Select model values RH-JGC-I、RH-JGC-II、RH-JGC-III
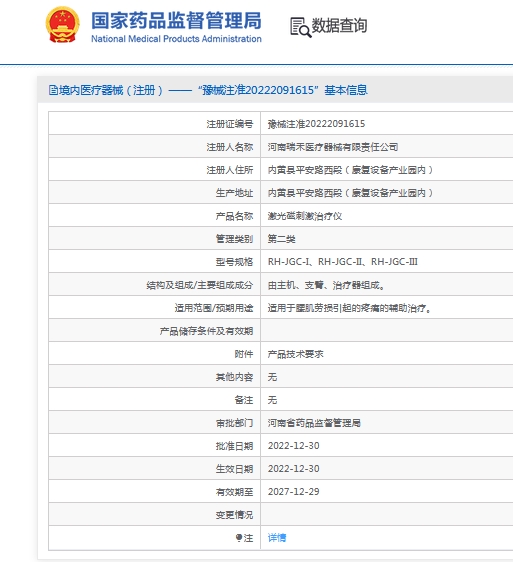Screen dimensions: 513x562 [x=343, y=262]
